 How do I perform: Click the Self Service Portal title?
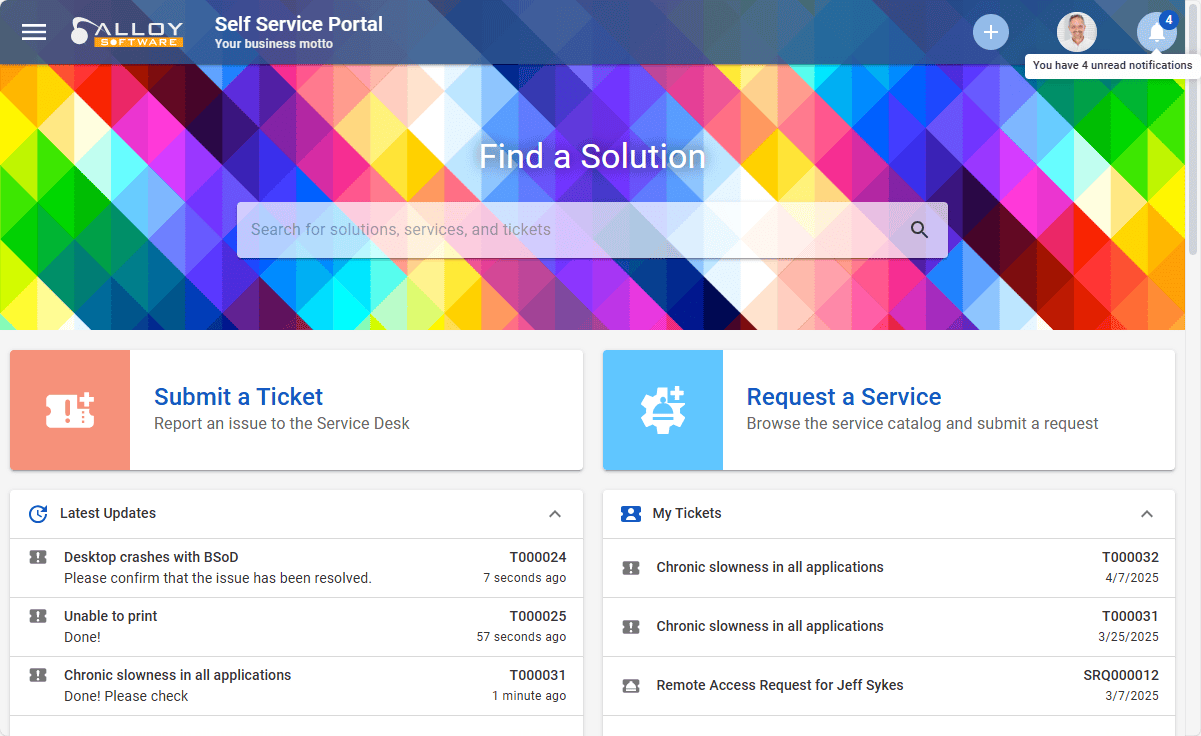(x=299, y=24)
